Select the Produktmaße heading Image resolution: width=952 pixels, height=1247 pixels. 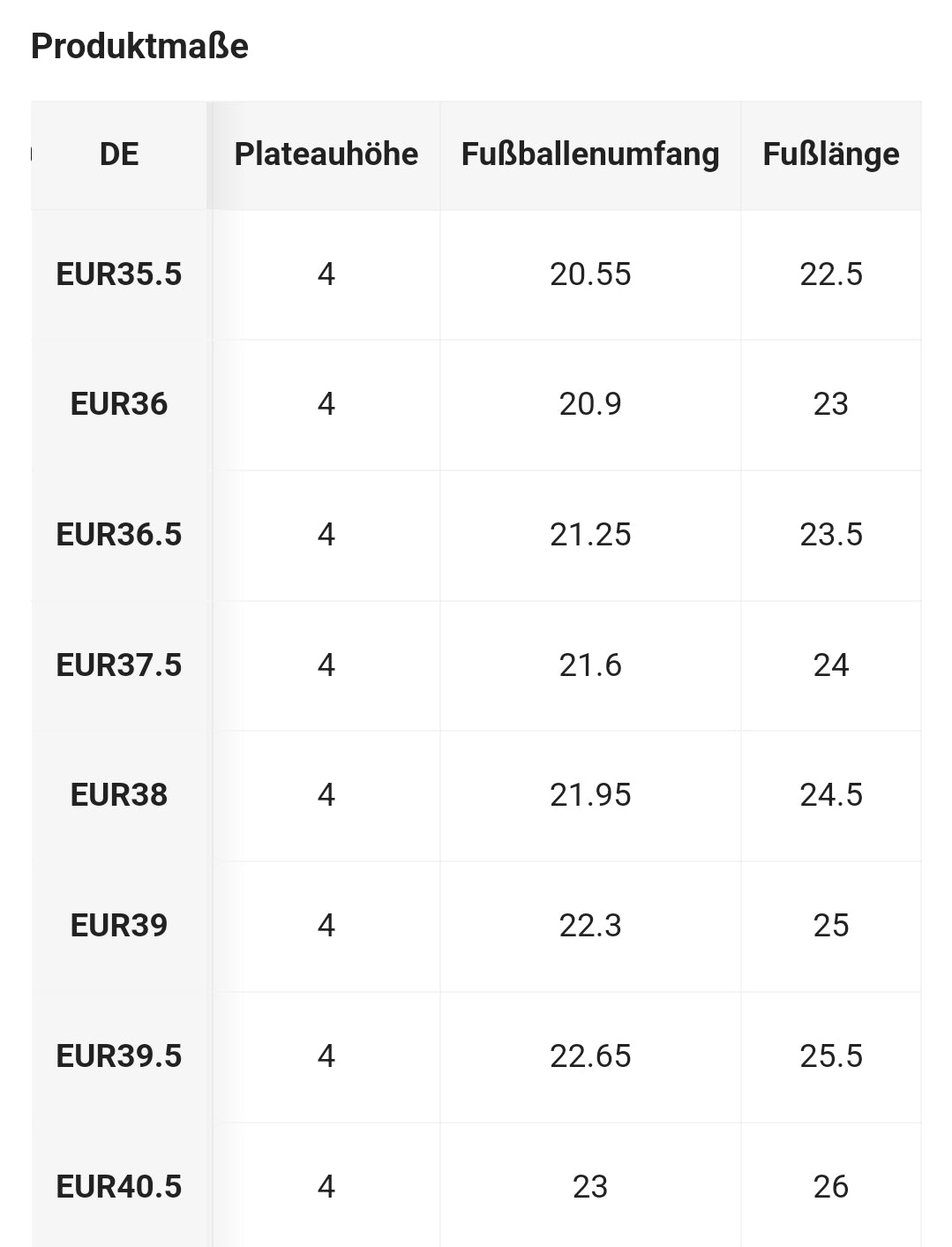tap(139, 46)
